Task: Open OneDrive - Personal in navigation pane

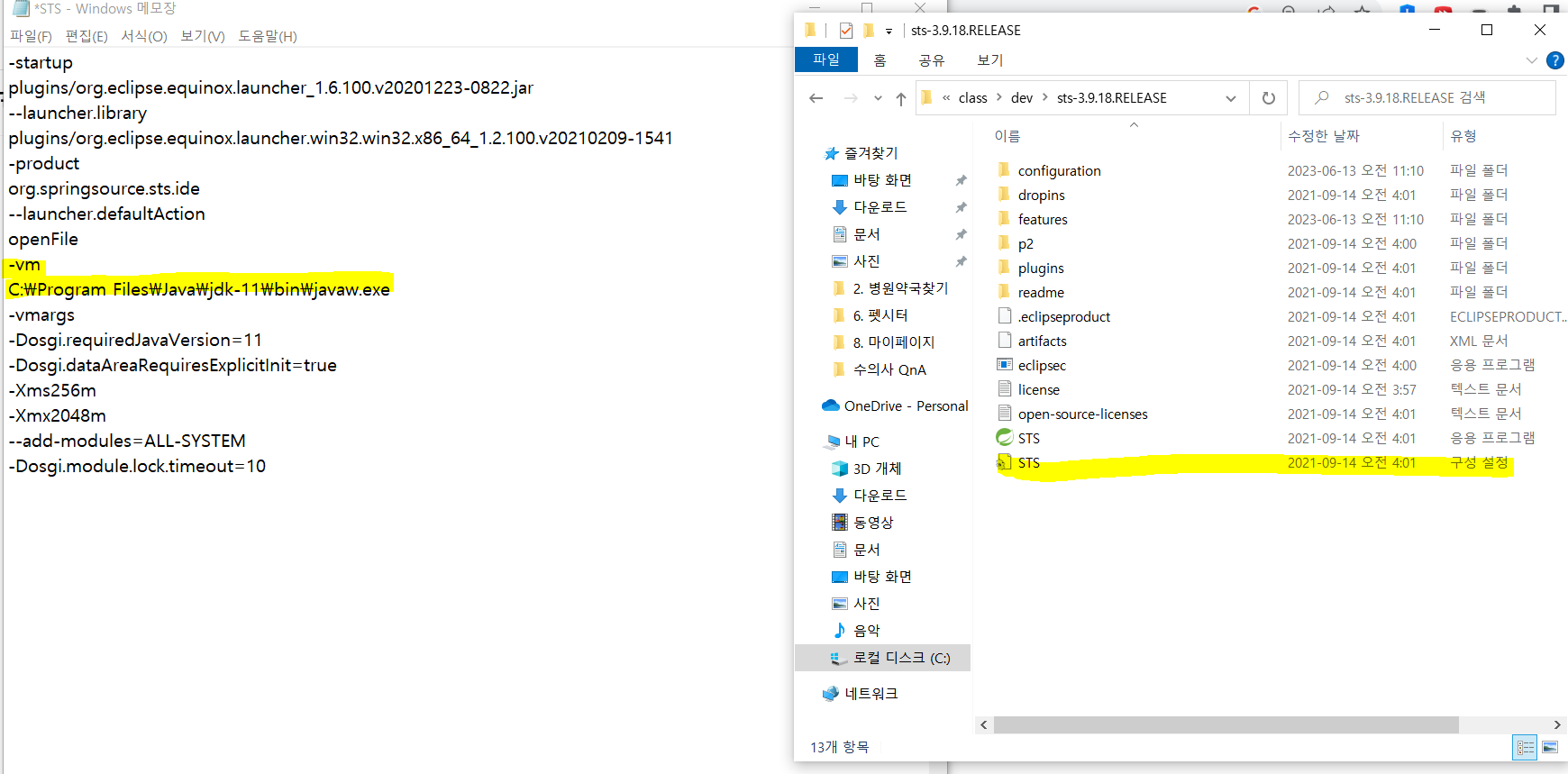Action: pos(906,406)
